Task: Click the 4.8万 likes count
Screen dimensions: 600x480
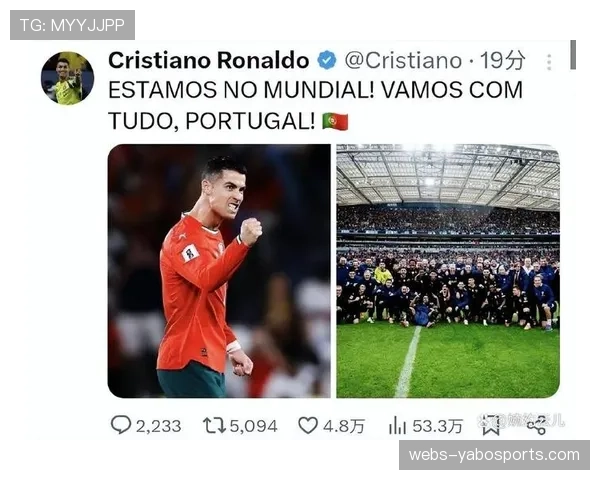Action: click(343, 426)
